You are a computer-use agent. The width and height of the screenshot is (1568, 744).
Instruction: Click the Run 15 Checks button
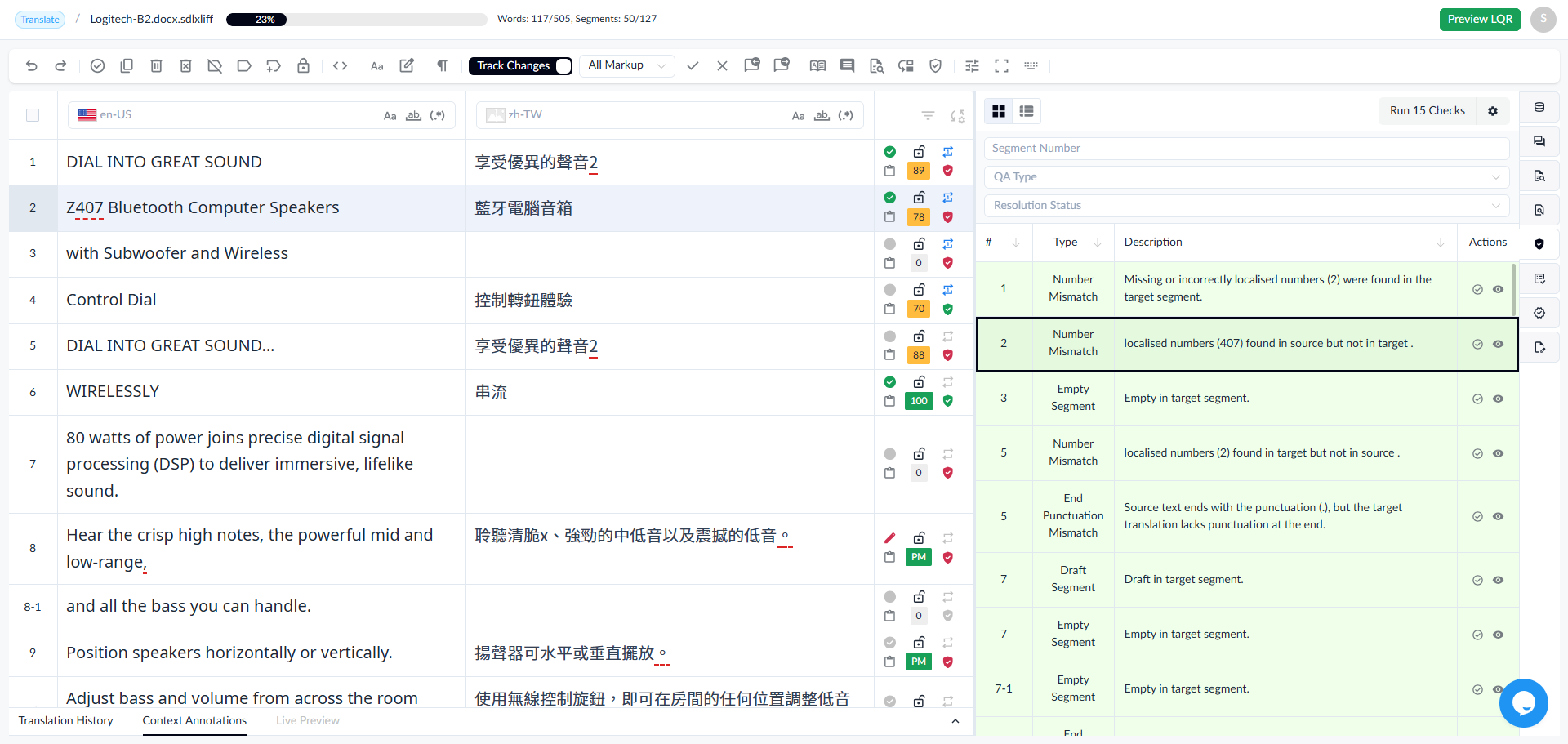1427,111
